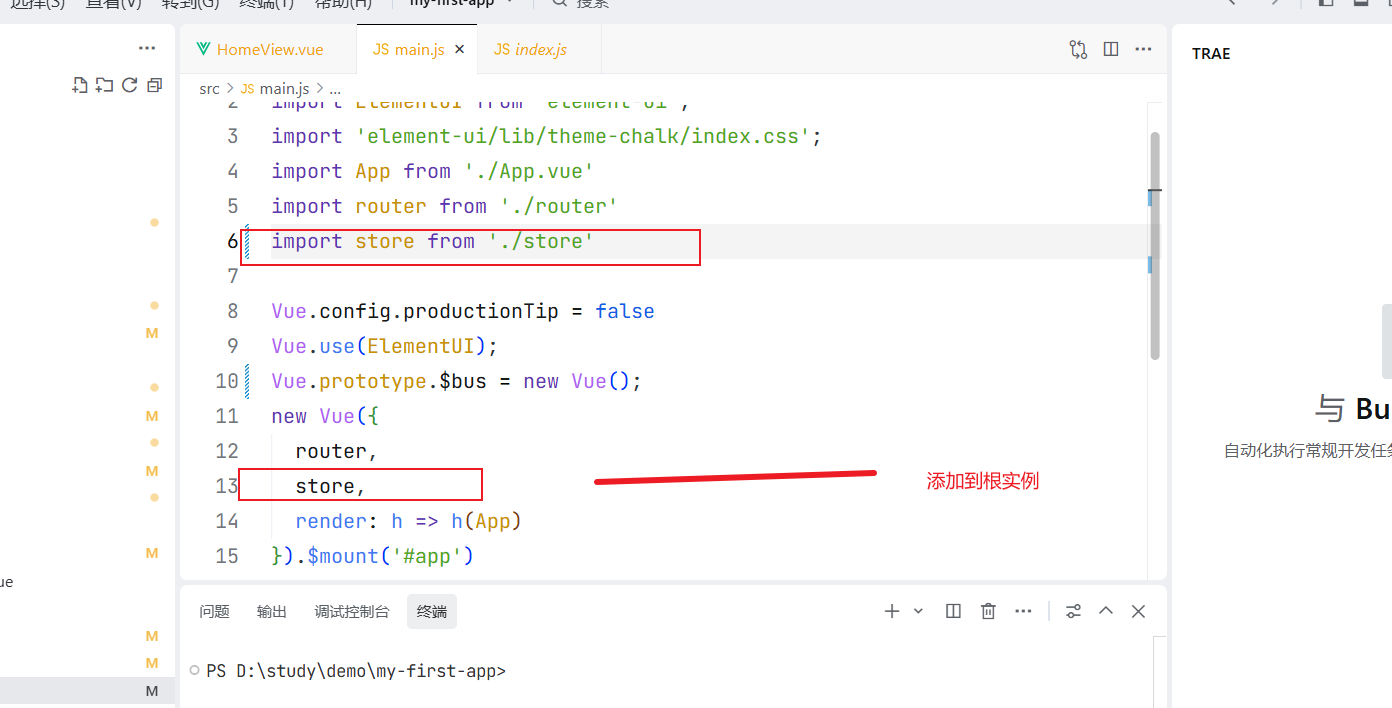1392x708 pixels.
Task: Split the terminal panel
Action: (x=952, y=610)
